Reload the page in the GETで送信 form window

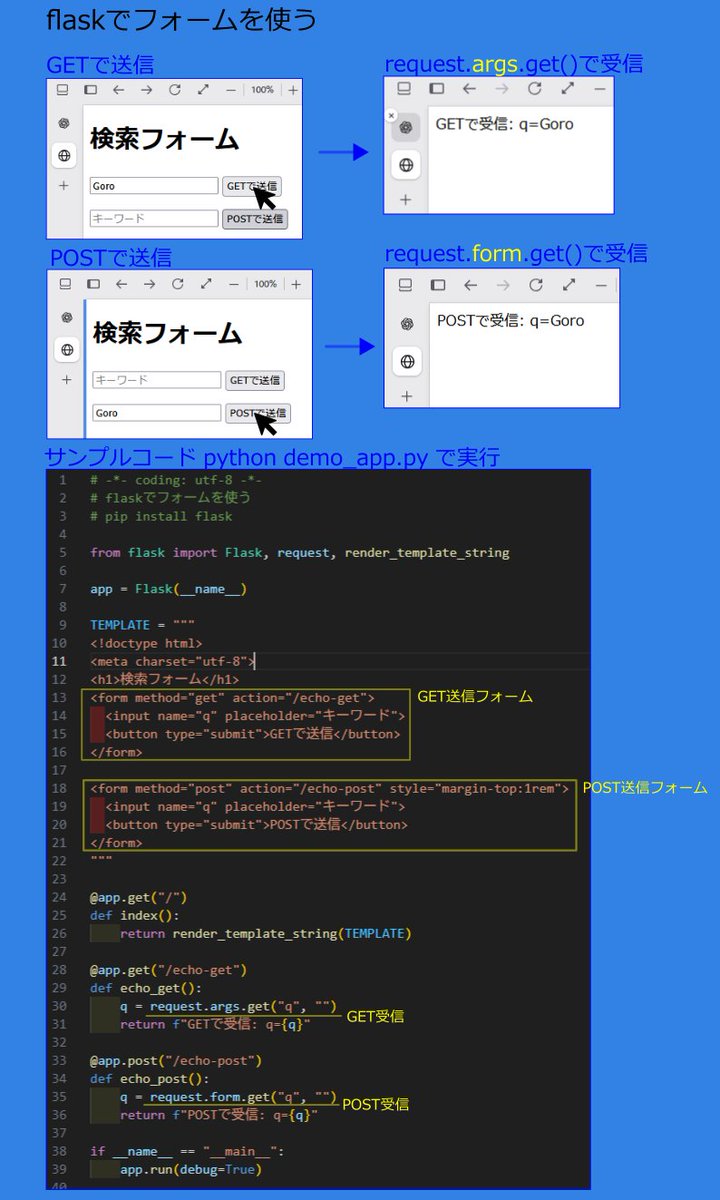[x=174, y=90]
